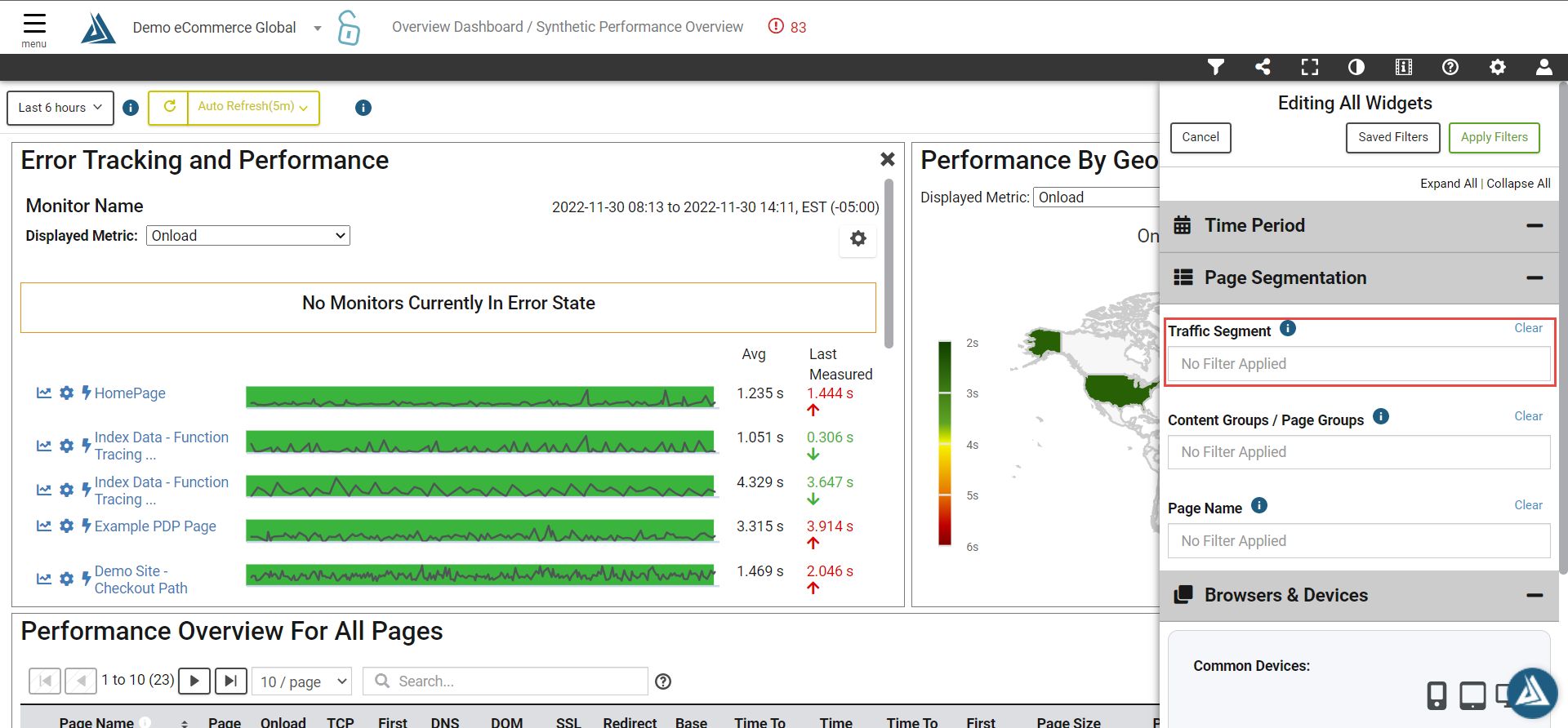Click the Page Name info icon
This screenshot has width=1568, height=728.
coord(1259,505)
